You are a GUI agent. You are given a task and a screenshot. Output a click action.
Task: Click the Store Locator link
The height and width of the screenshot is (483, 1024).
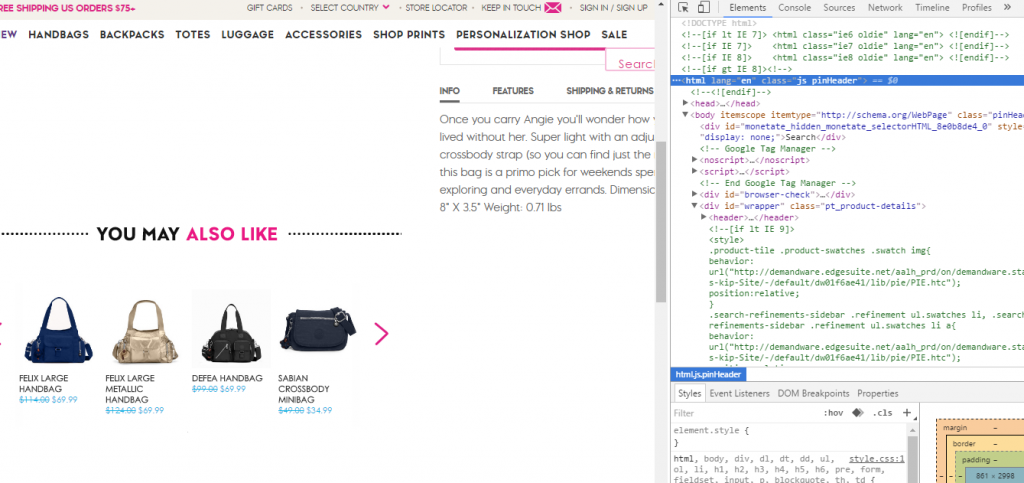coord(436,8)
